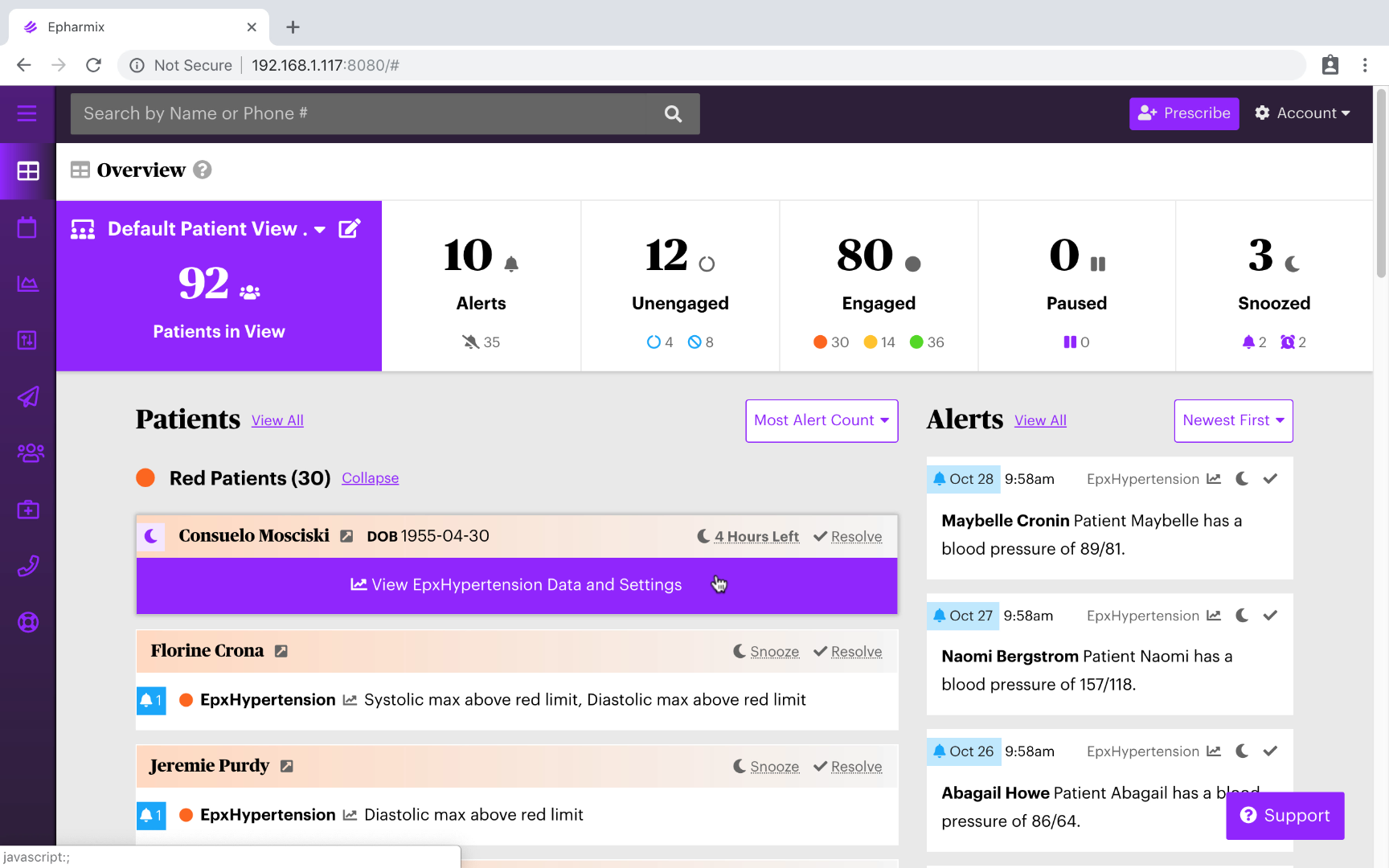Open the phone calls icon in sidebar
1389x868 pixels.
pyautogui.click(x=27, y=566)
